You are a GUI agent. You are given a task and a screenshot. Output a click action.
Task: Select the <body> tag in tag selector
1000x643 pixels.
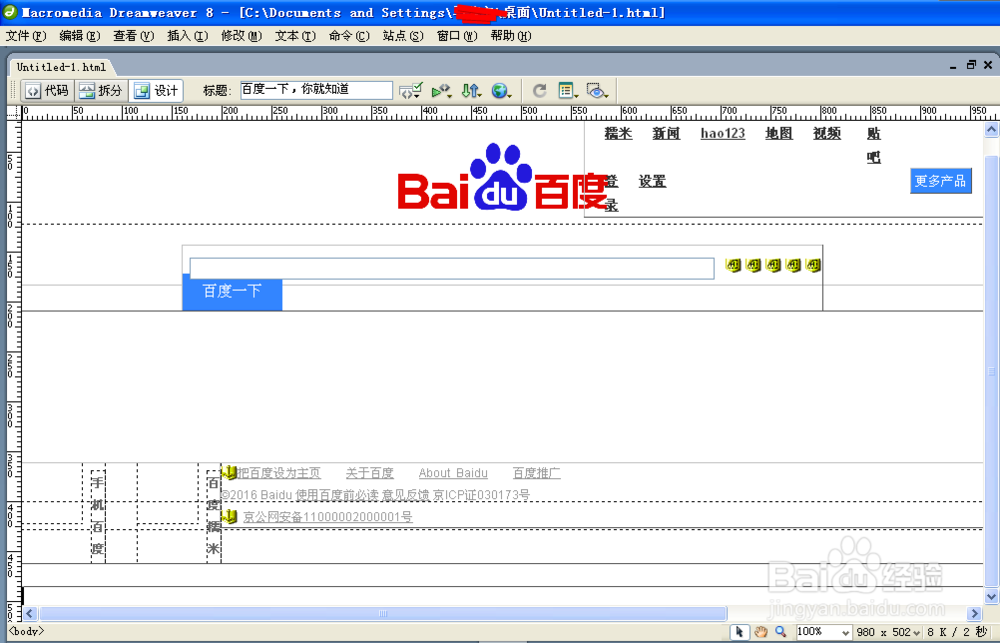(x=26, y=631)
